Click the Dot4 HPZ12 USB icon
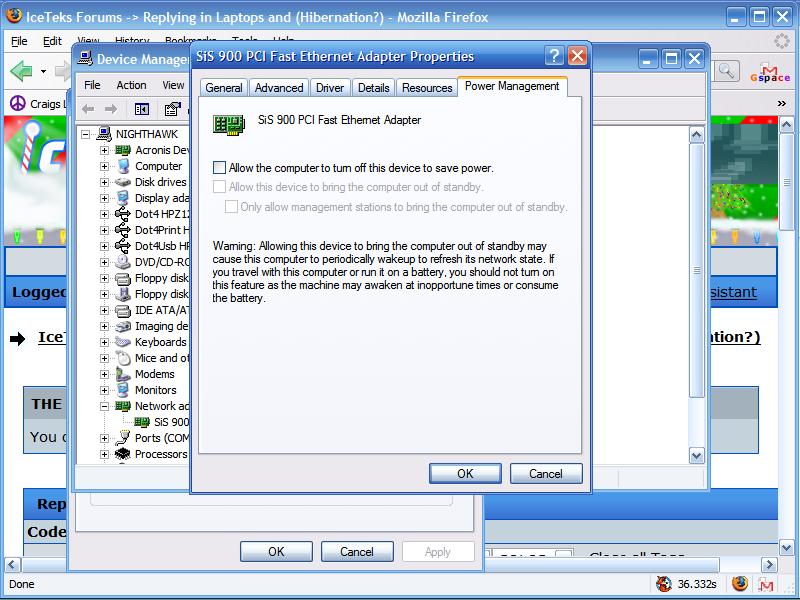The image size is (800, 600). [123, 214]
